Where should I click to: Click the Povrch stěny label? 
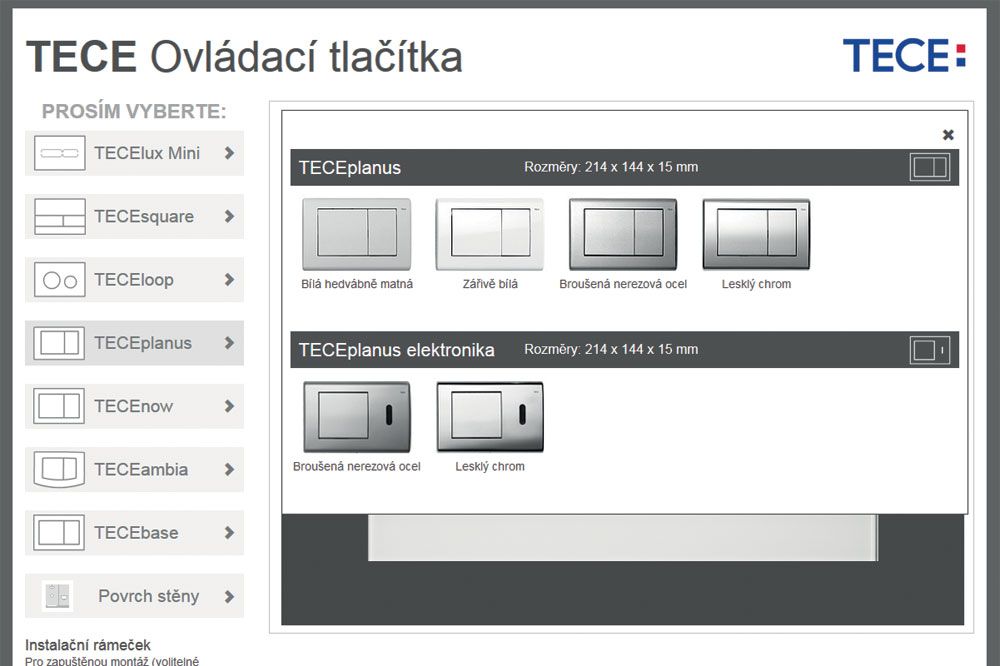click(149, 596)
